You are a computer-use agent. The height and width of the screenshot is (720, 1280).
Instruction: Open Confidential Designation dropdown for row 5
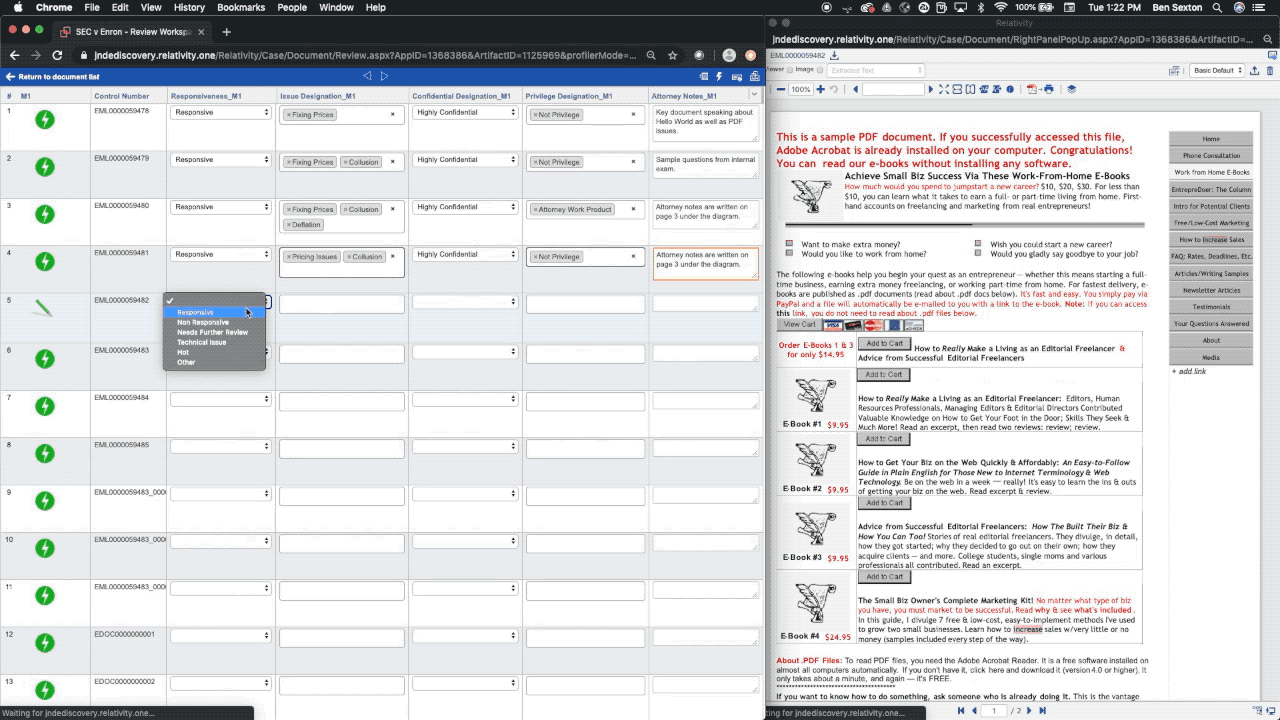point(465,301)
